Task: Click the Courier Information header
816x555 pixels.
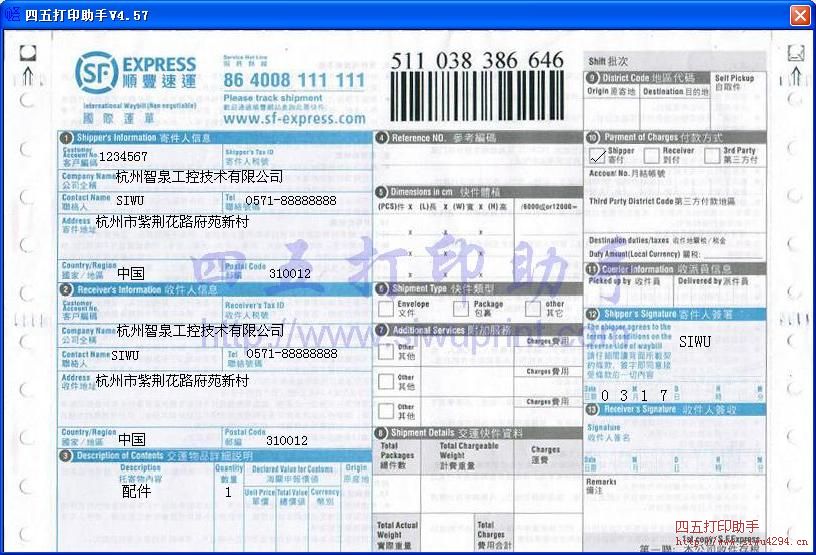Action: 675,269
